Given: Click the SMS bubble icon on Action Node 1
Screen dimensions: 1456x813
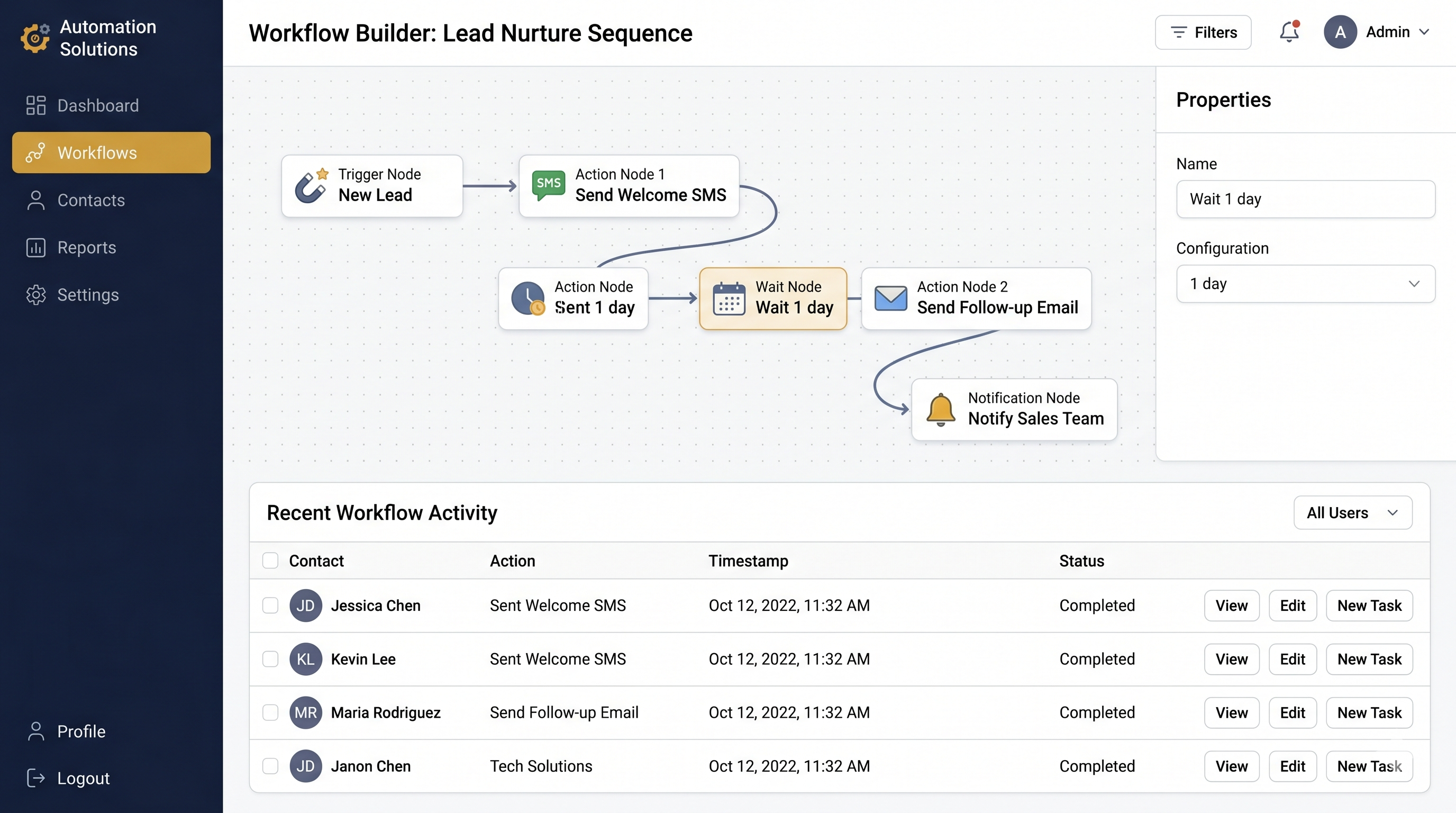Looking at the screenshot, I should pos(548,185).
